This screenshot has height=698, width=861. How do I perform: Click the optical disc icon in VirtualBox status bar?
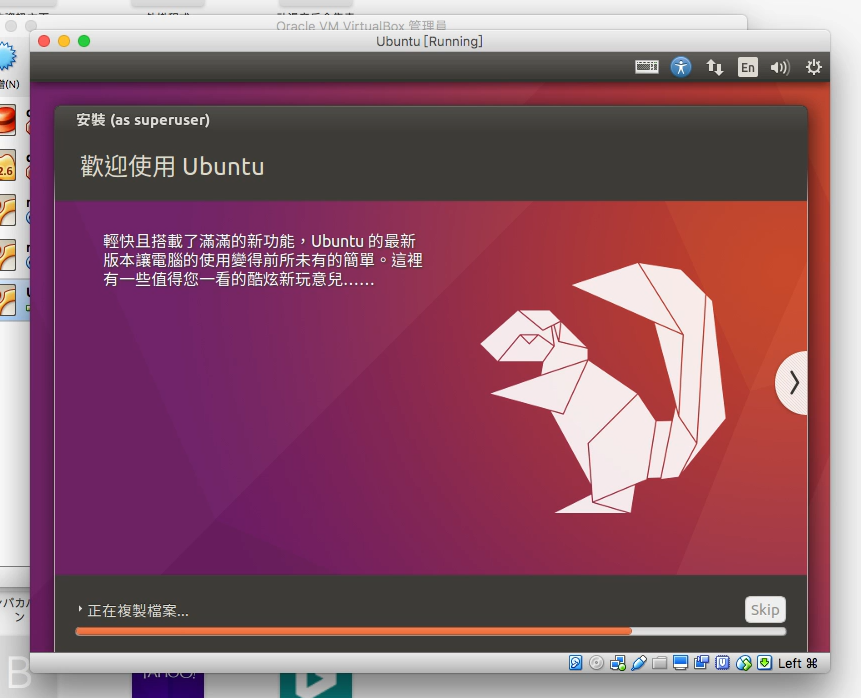click(596, 663)
